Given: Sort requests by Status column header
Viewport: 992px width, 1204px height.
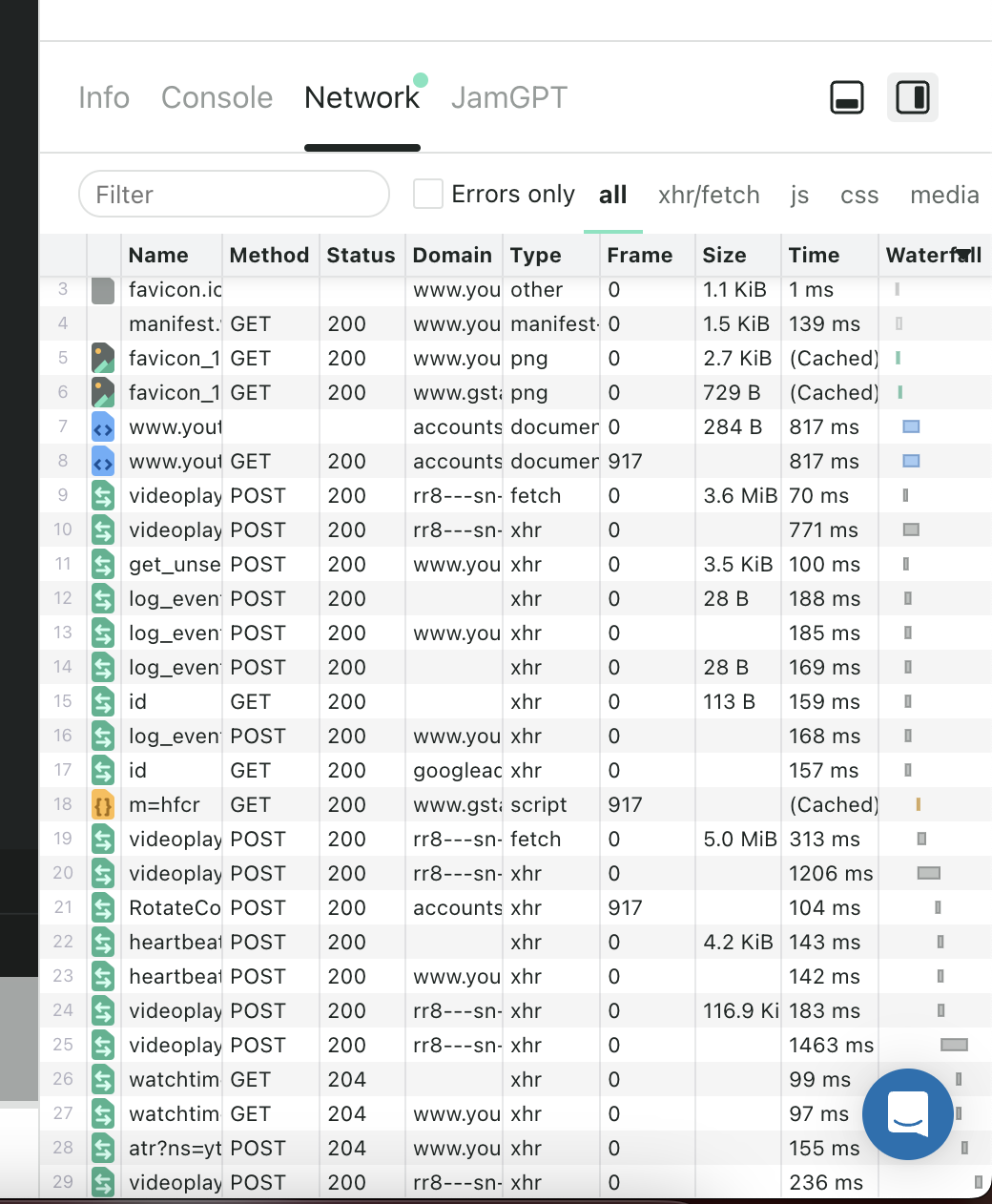Looking at the screenshot, I should [x=361, y=256].
